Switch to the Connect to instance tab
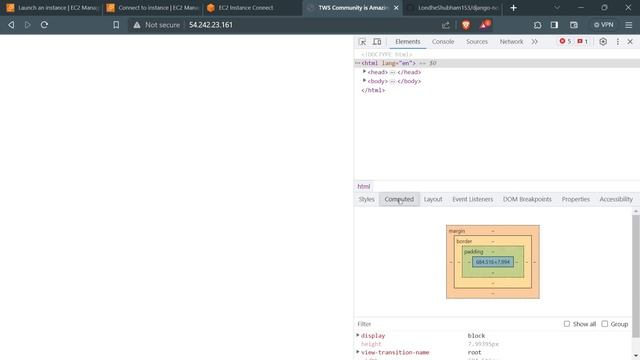The image size is (640, 360). click(153, 8)
